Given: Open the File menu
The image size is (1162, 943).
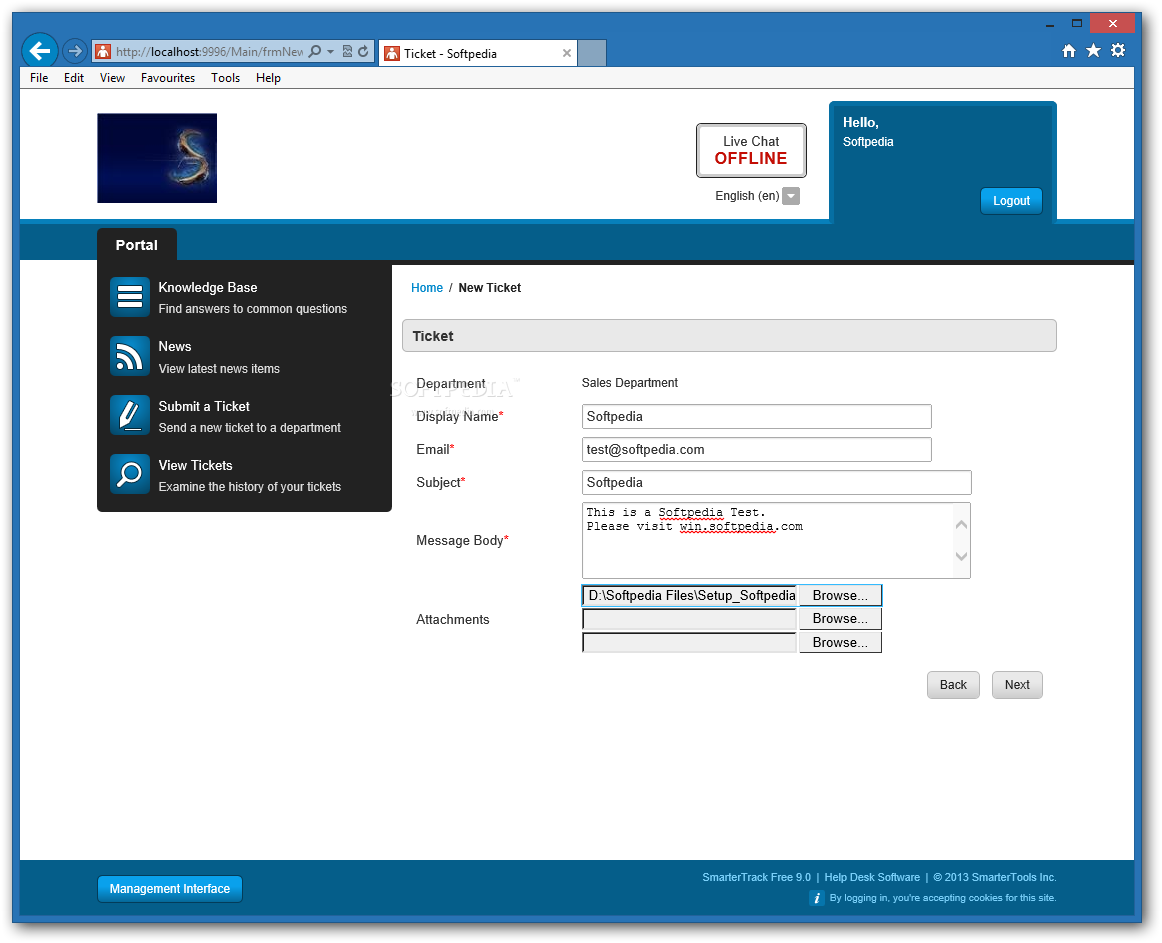Looking at the screenshot, I should click(x=39, y=78).
